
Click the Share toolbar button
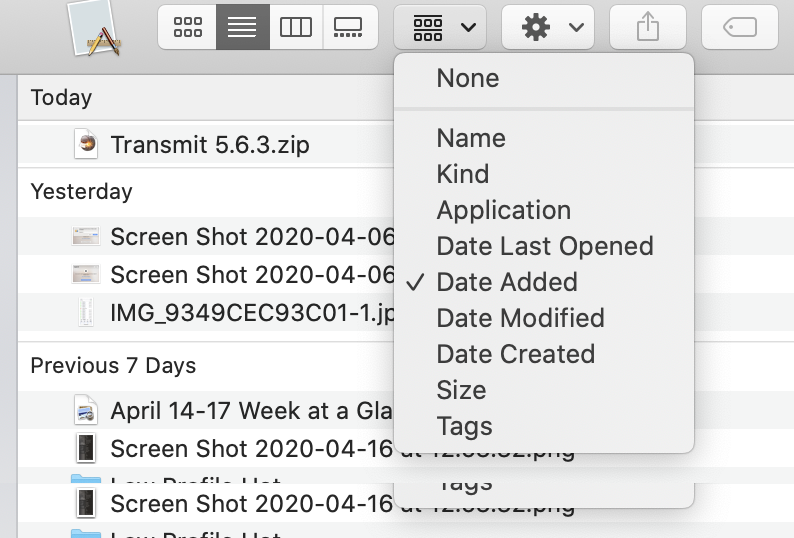648,27
